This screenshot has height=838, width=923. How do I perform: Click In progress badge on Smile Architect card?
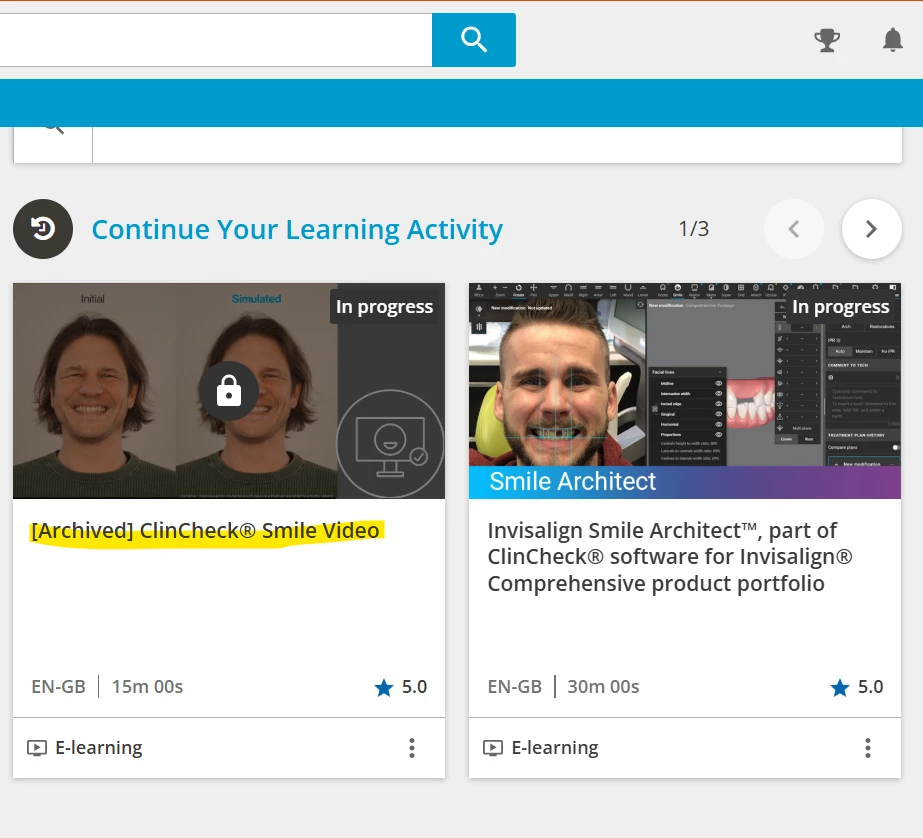[840, 307]
